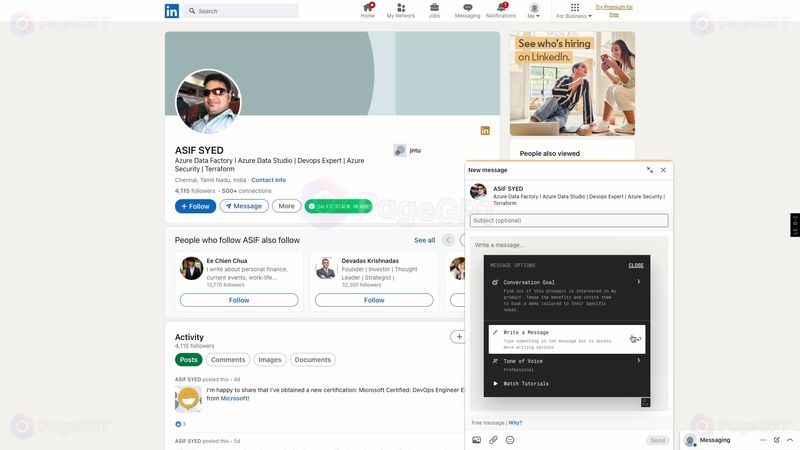Click previous arrow in follow carousel
The width and height of the screenshot is (800, 450).
click(448, 240)
